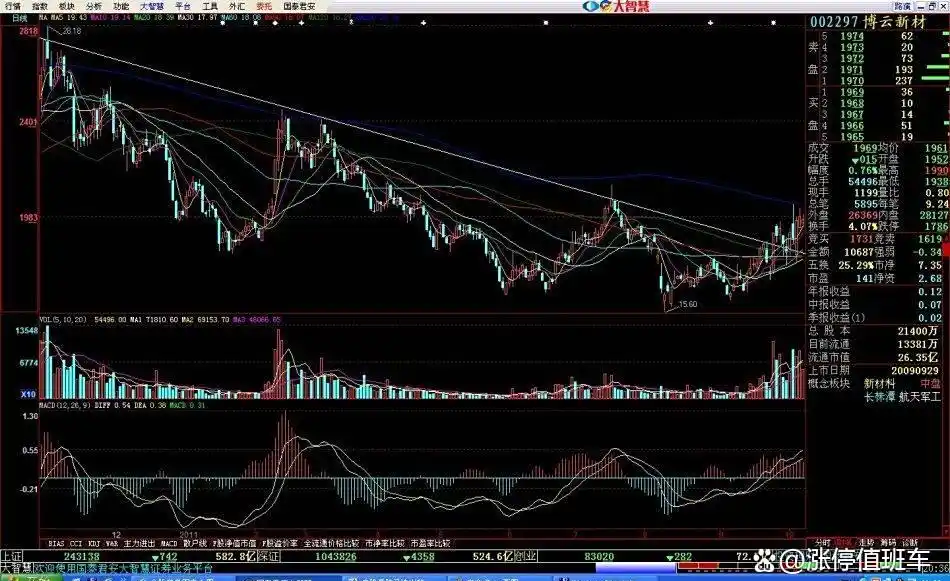950x581 pixels.
Task: Click the VOL(5,10,20) indicator label
Action: tap(64, 319)
